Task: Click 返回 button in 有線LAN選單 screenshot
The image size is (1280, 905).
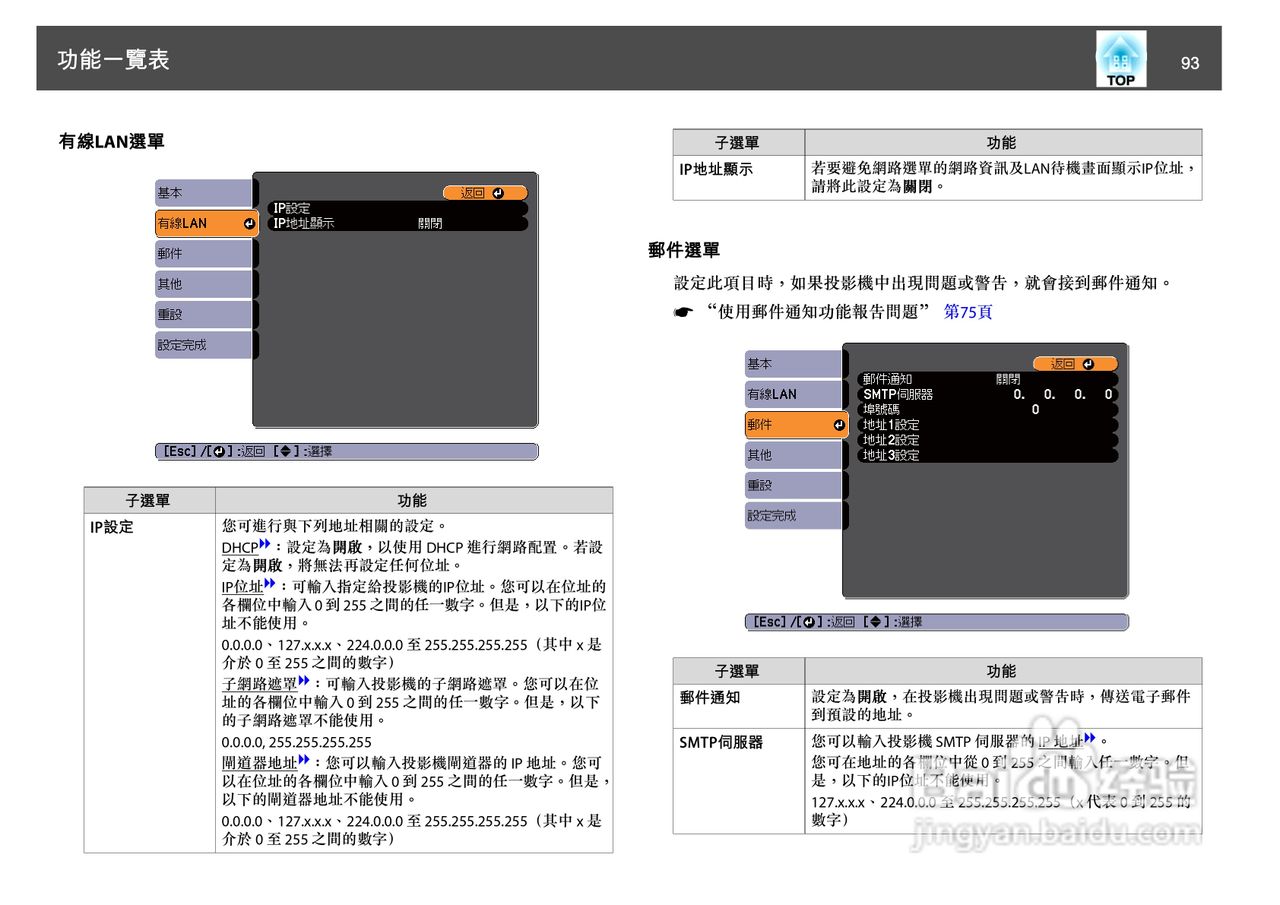Action: 485,193
